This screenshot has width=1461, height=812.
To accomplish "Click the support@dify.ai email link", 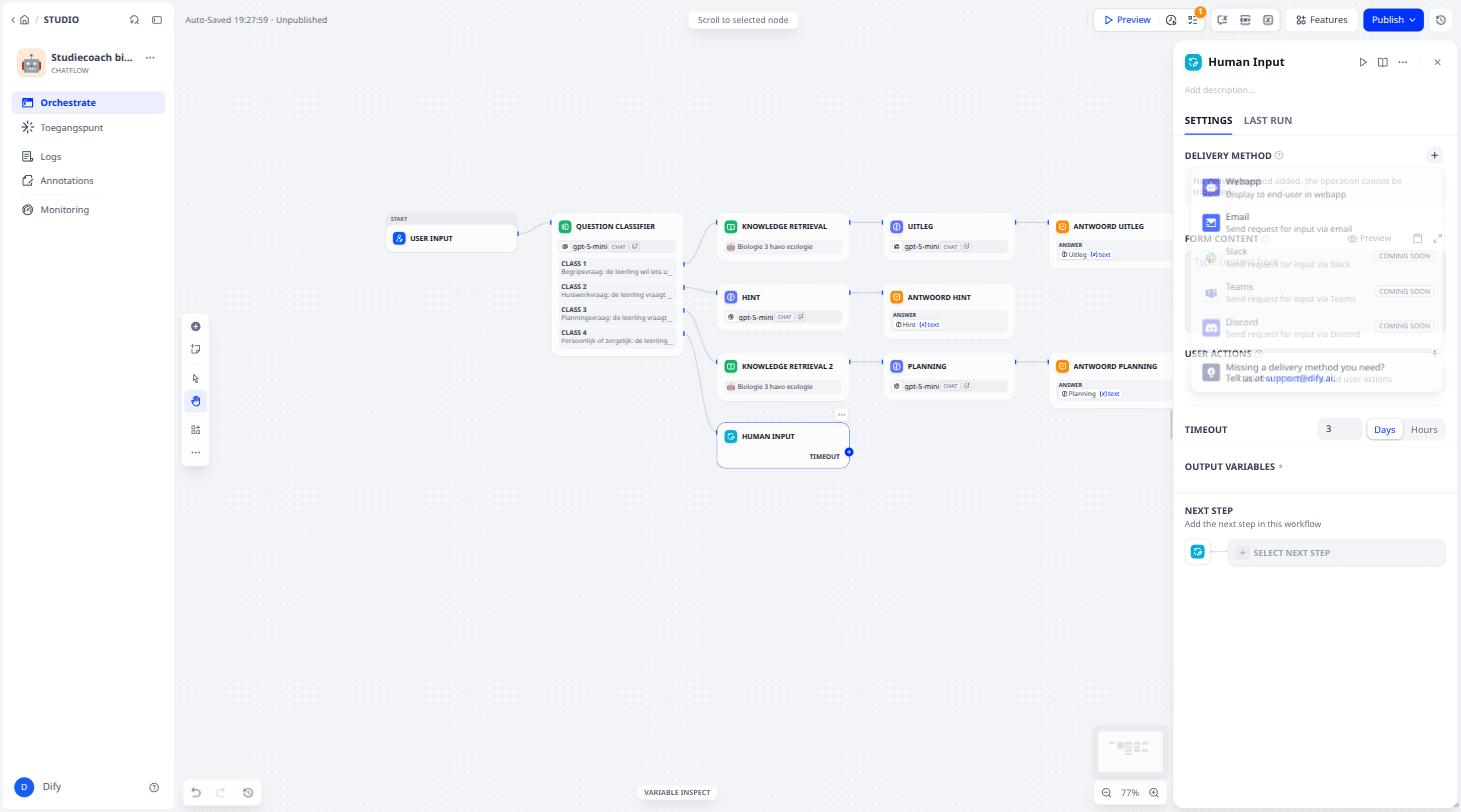I will [1300, 378].
